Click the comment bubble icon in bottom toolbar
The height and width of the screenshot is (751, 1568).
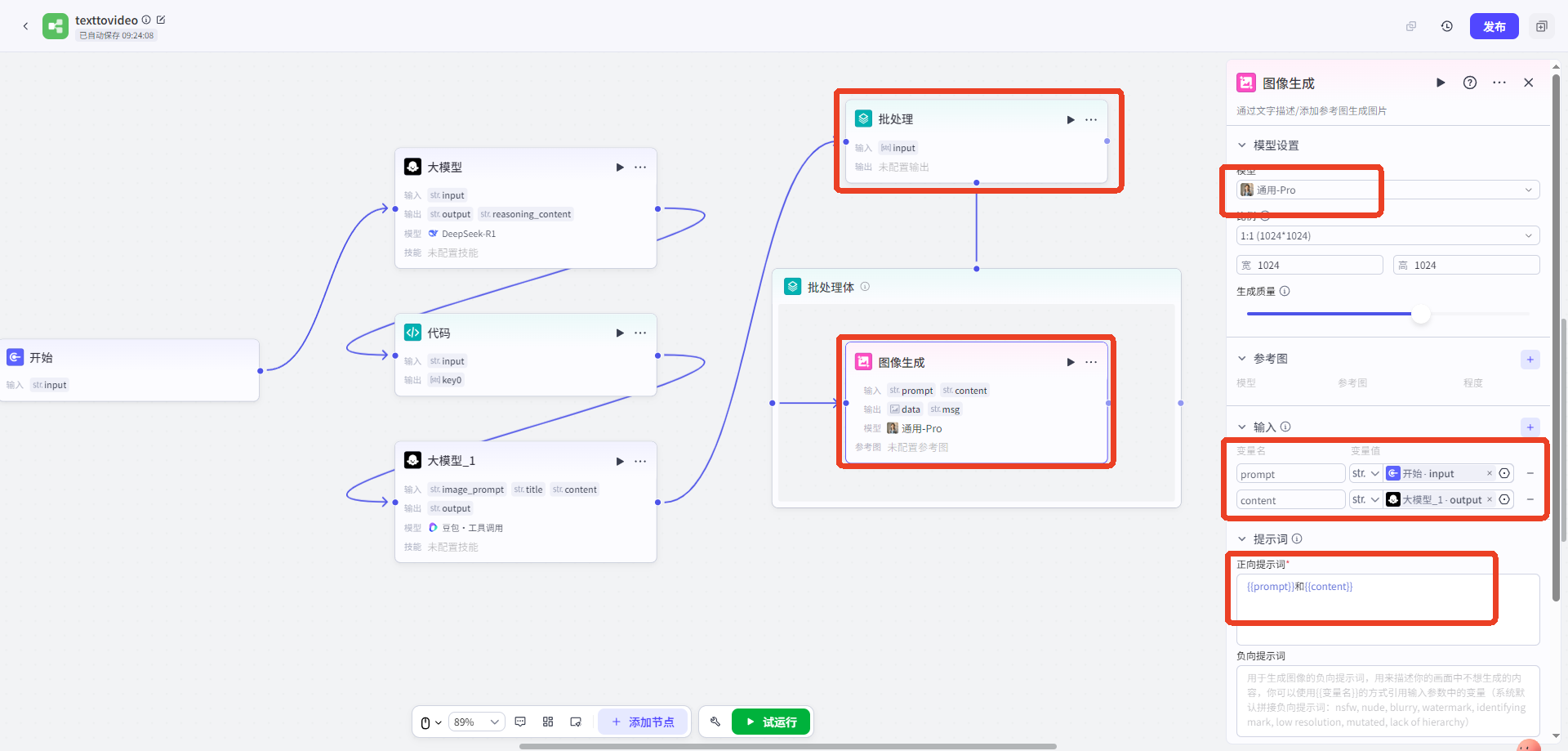pyautogui.click(x=520, y=722)
